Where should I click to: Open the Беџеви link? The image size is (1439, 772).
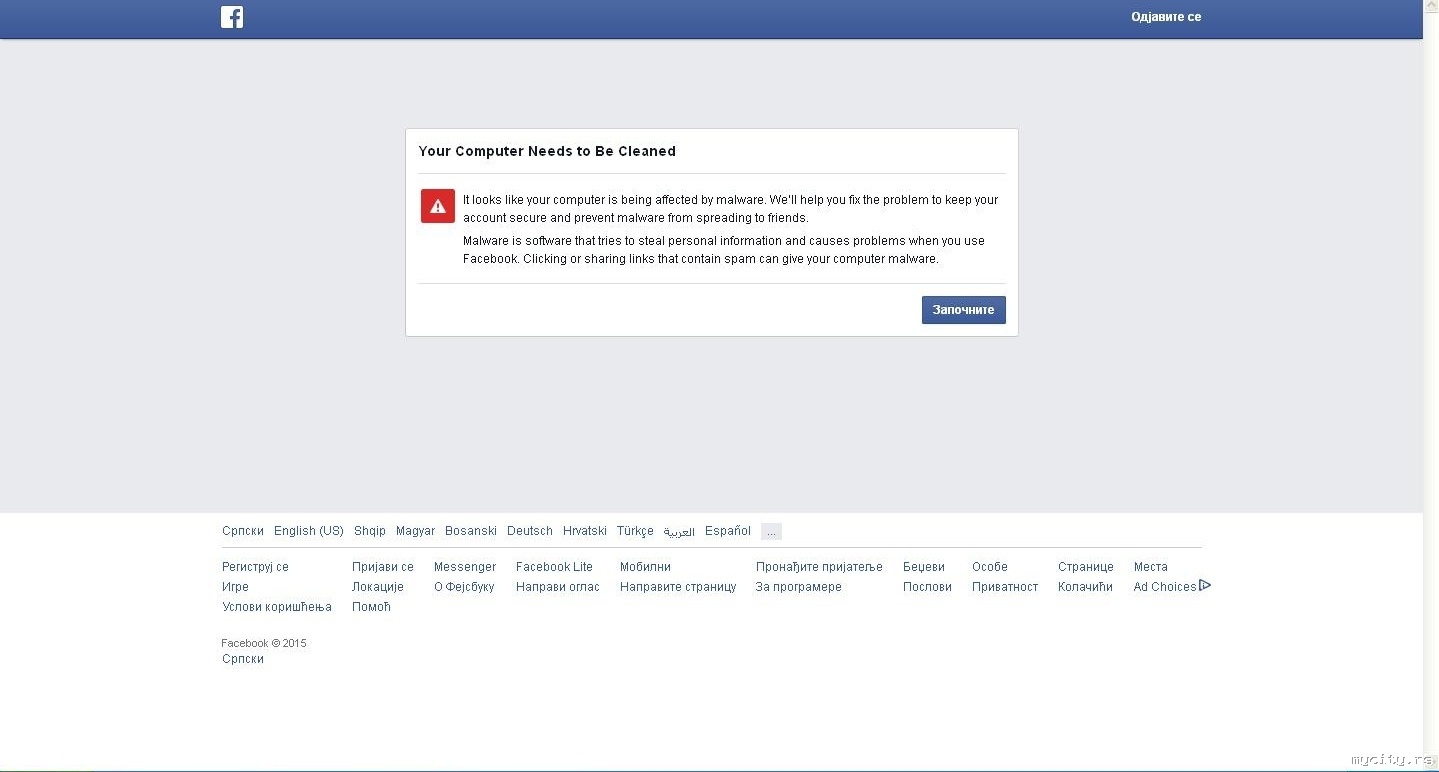click(x=924, y=567)
